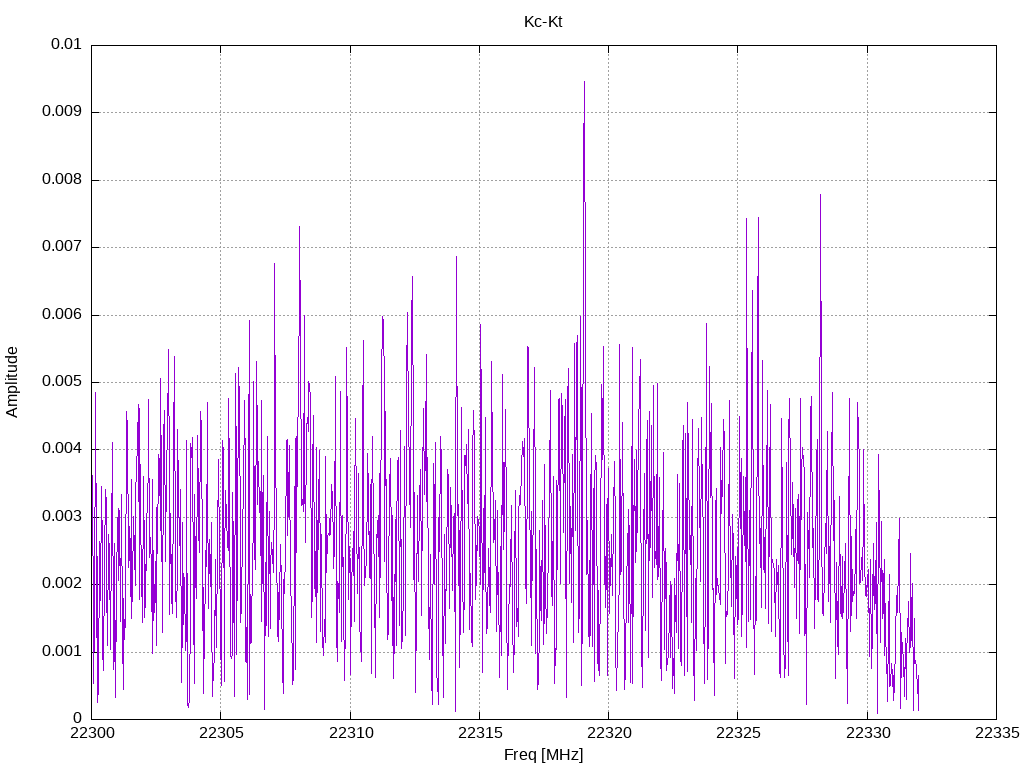Viewport: 1024px width, 768px height.
Task: Click the peak near 22328 MHz
Action: point(820,196)
